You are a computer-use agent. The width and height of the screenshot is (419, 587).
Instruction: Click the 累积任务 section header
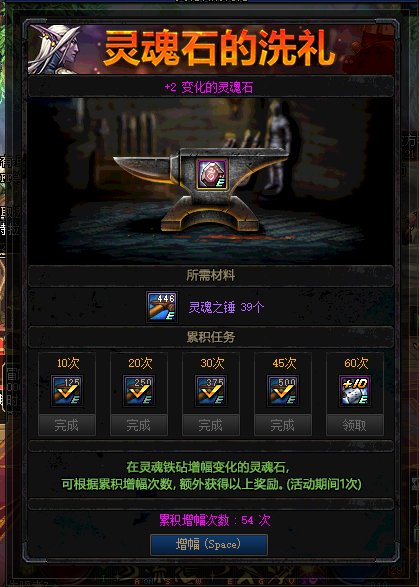(211, 337)
